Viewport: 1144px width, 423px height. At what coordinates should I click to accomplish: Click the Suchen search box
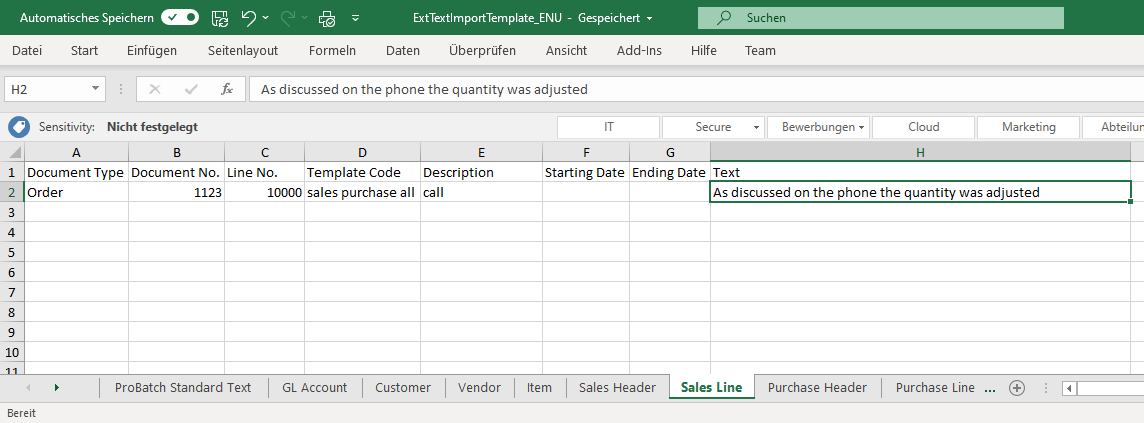tap(881, 18)
